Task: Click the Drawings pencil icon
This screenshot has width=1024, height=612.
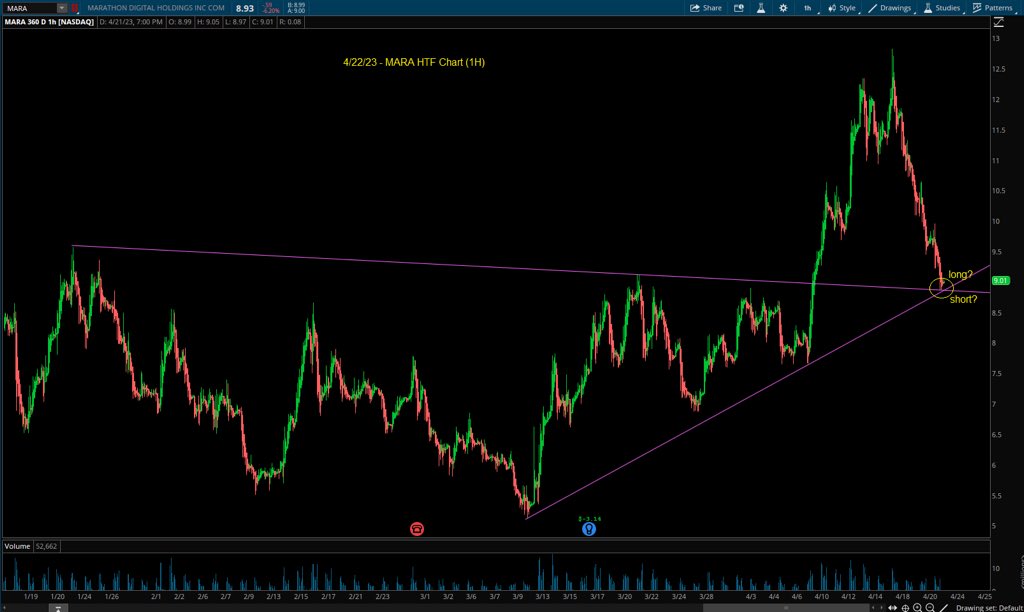Action: click(x=873, y=7)
